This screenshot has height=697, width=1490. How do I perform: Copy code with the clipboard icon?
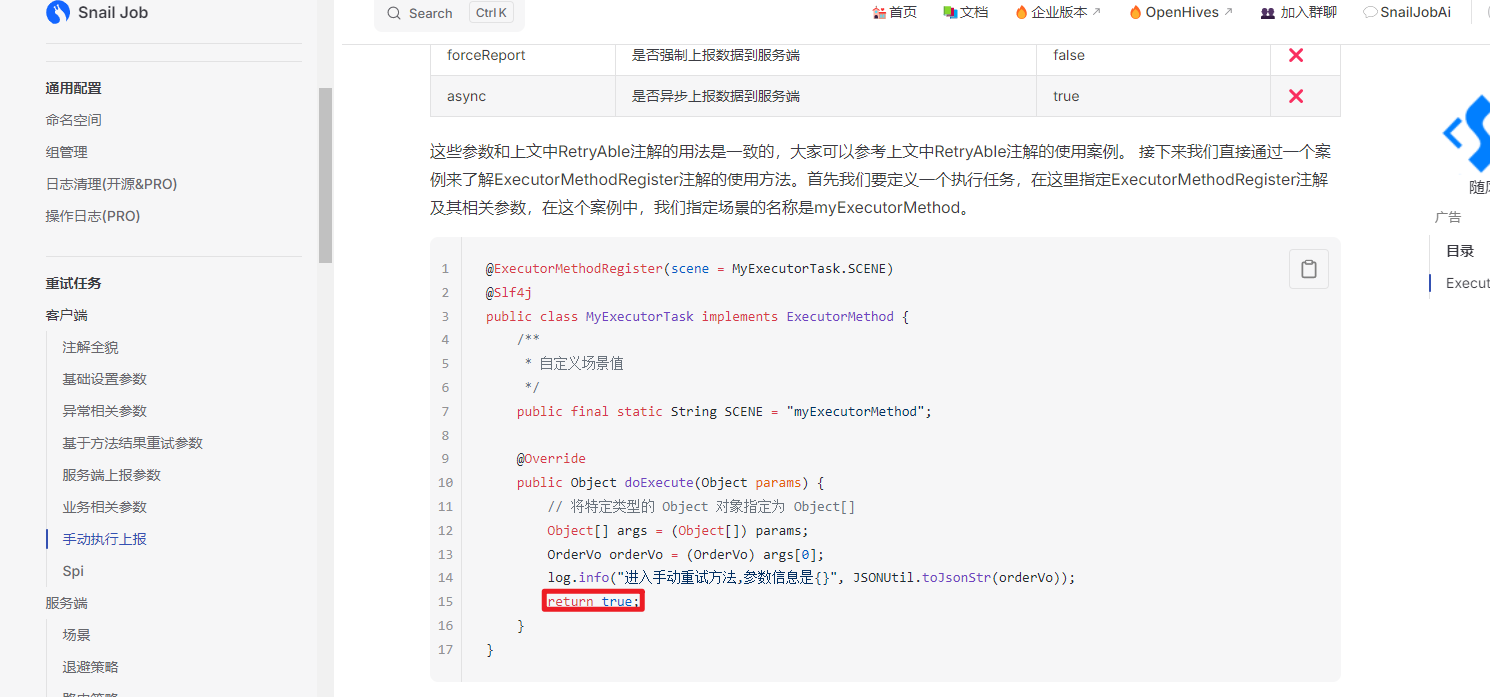coord(1308,269)
